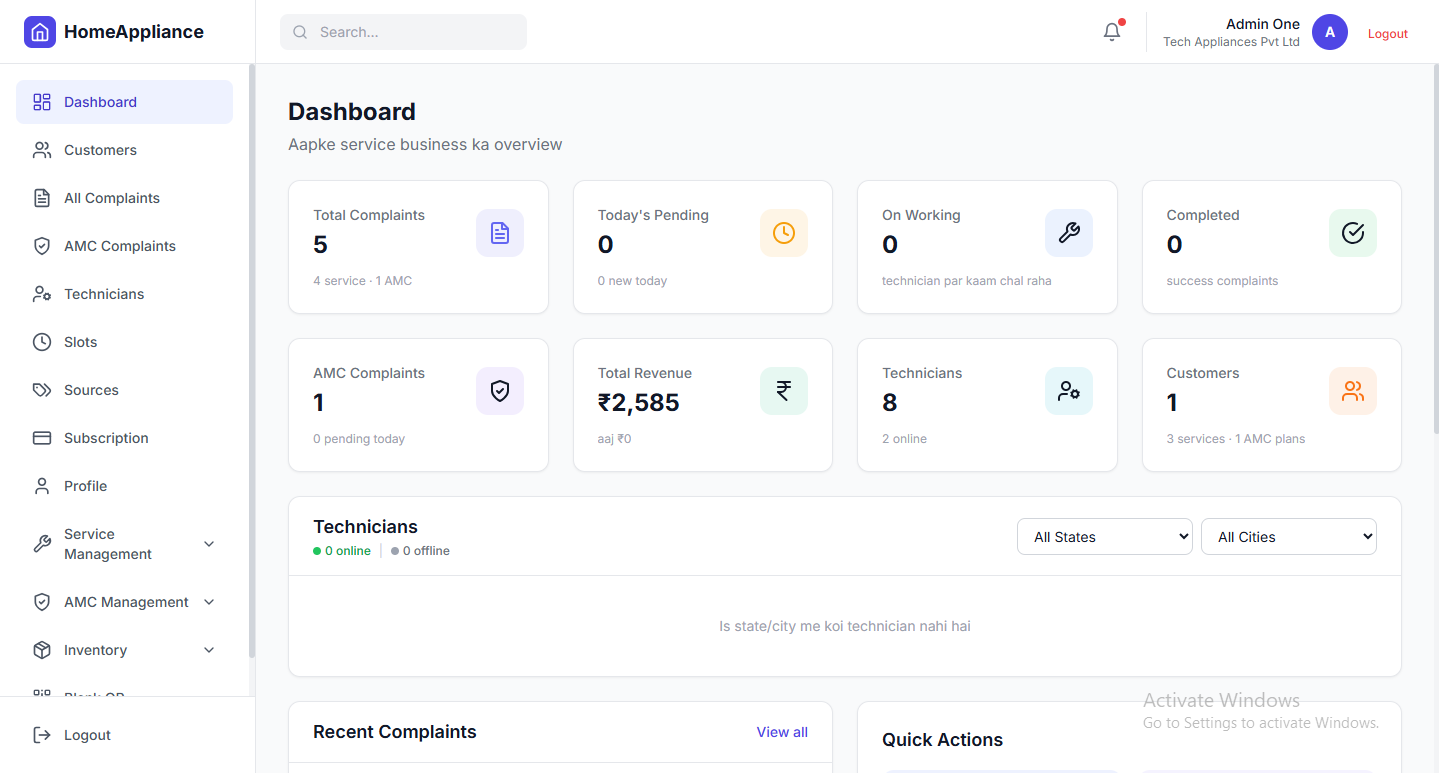
Task: Navigate to Sources page
Action: [124, 390]
